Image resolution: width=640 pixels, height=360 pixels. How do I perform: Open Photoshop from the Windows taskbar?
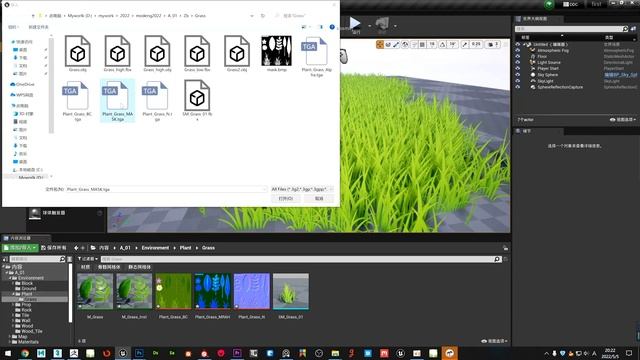tap(139, 353)
